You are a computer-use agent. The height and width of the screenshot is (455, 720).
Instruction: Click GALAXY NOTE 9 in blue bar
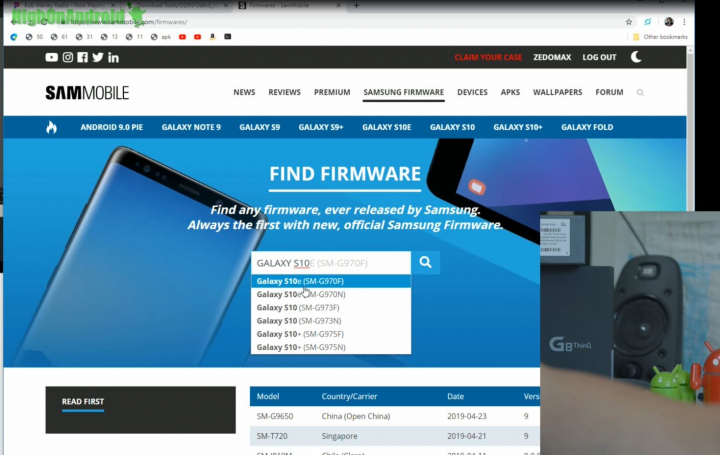click(191, 127)
